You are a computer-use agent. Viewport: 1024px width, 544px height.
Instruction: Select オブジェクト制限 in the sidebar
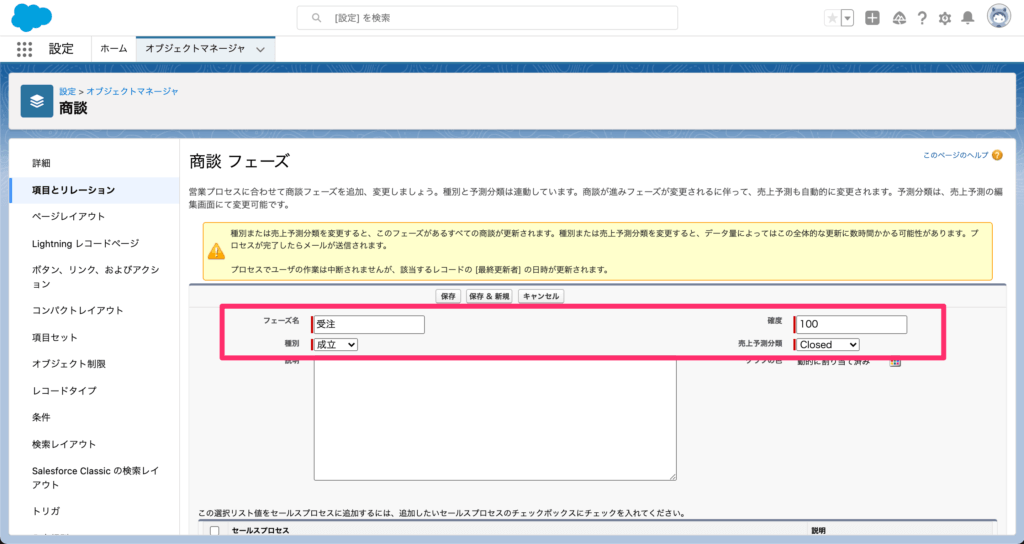pos(69,364)
